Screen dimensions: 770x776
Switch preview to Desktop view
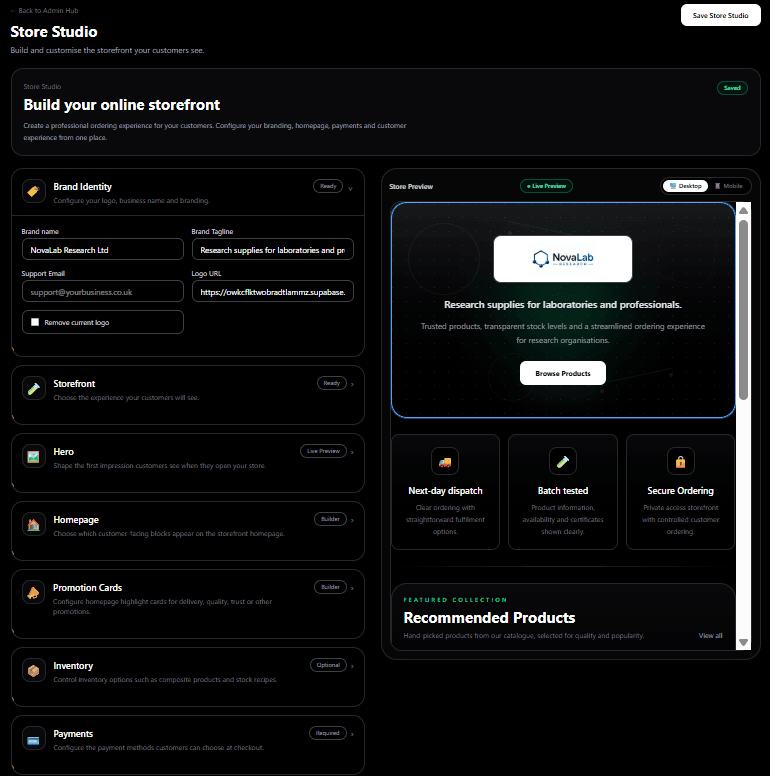tap(685, 186)
